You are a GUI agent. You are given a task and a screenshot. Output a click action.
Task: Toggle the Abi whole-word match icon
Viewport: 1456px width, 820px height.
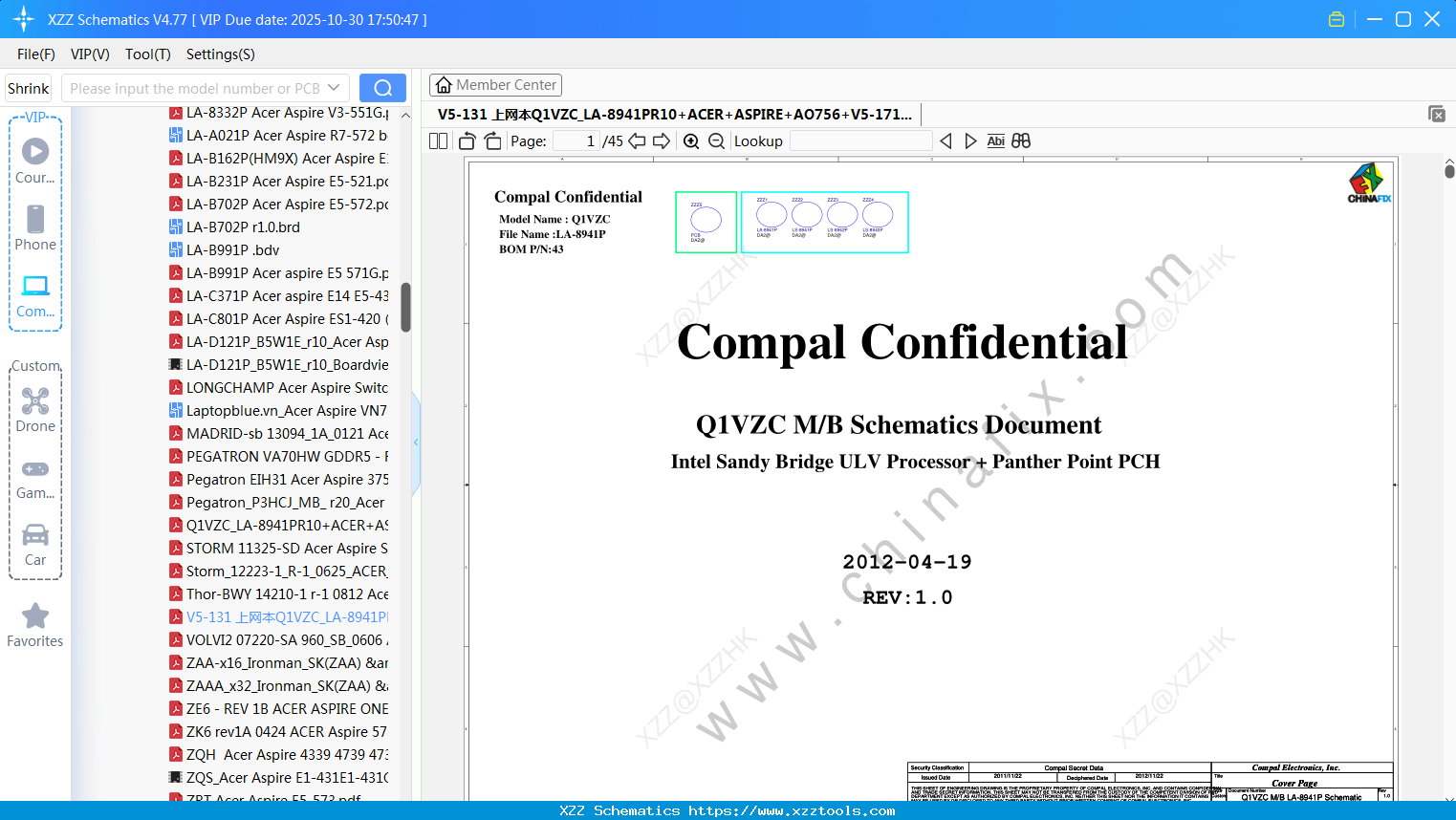pyautogui.click(x=996, y=140)
